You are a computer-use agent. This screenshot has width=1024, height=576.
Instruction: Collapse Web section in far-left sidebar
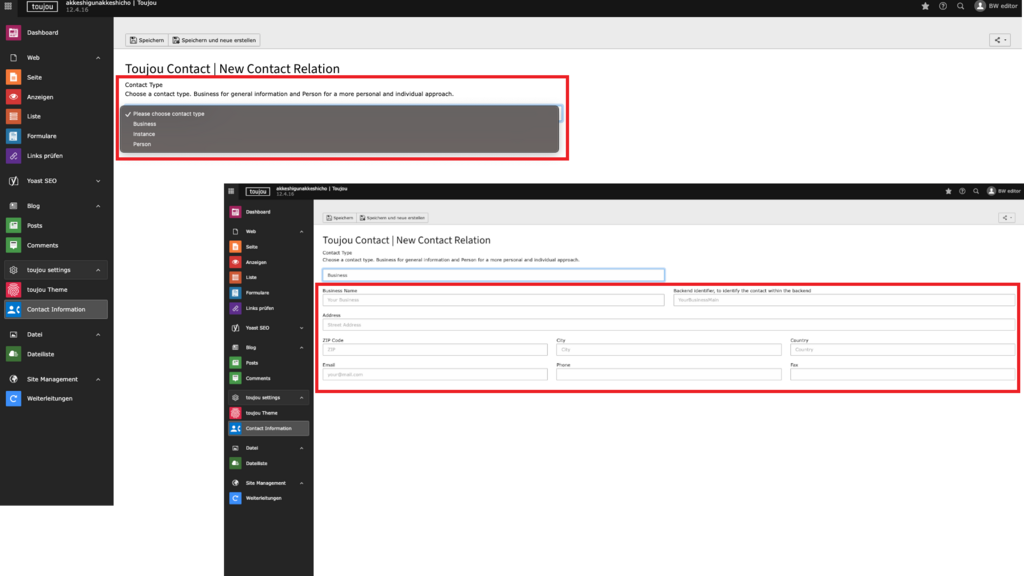coord(98,58)
